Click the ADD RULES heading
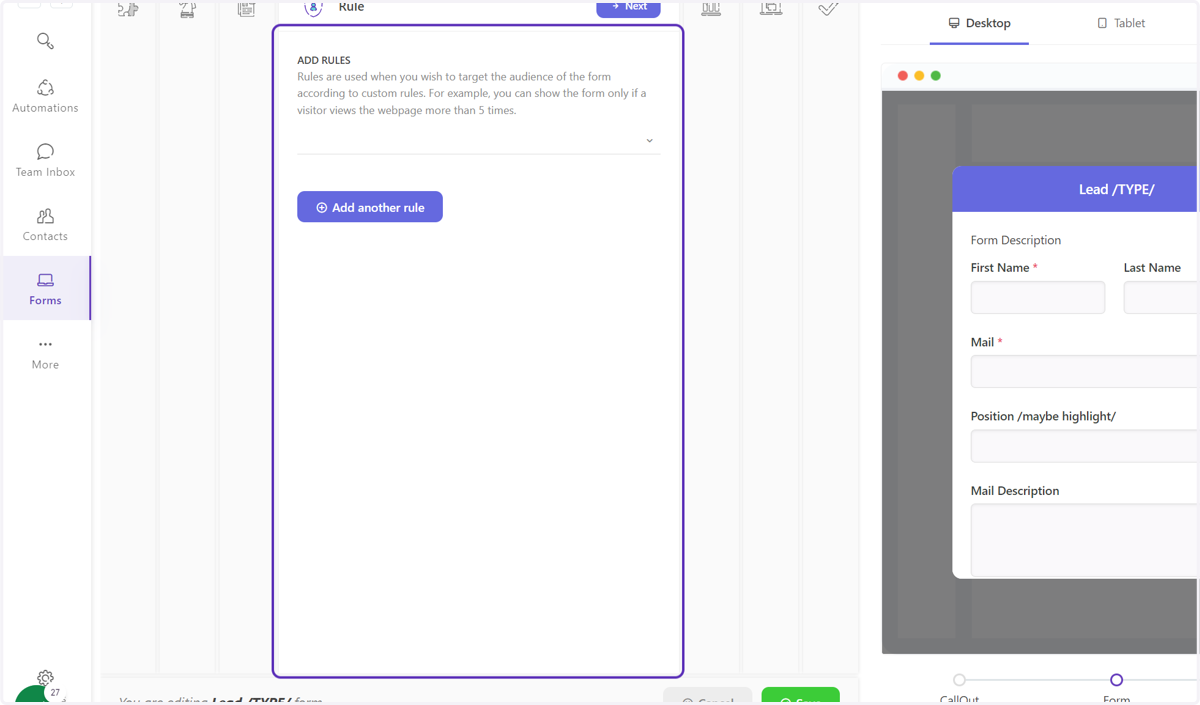 pyautogui.click(x=324, y=60)
